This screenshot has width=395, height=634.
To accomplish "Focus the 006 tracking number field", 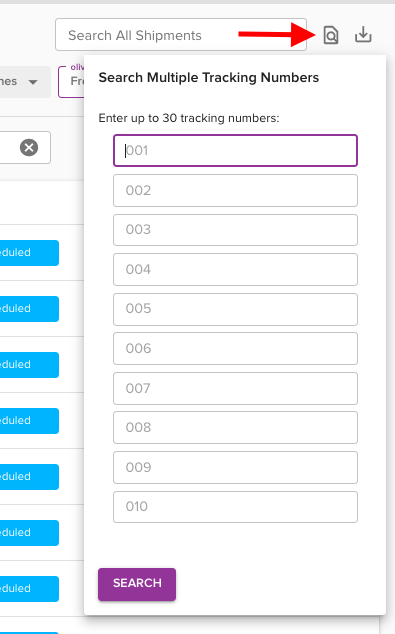I will 235,349.
